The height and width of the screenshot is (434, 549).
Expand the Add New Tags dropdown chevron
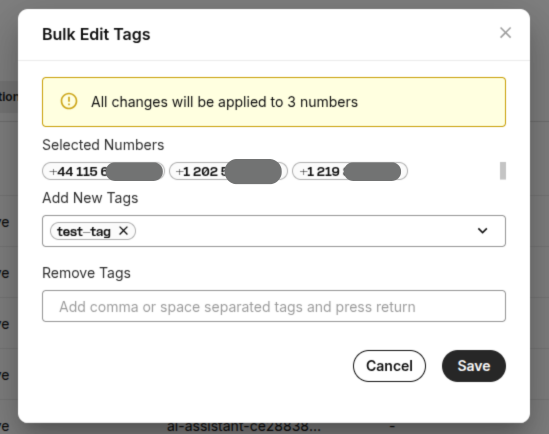point(482,231)
